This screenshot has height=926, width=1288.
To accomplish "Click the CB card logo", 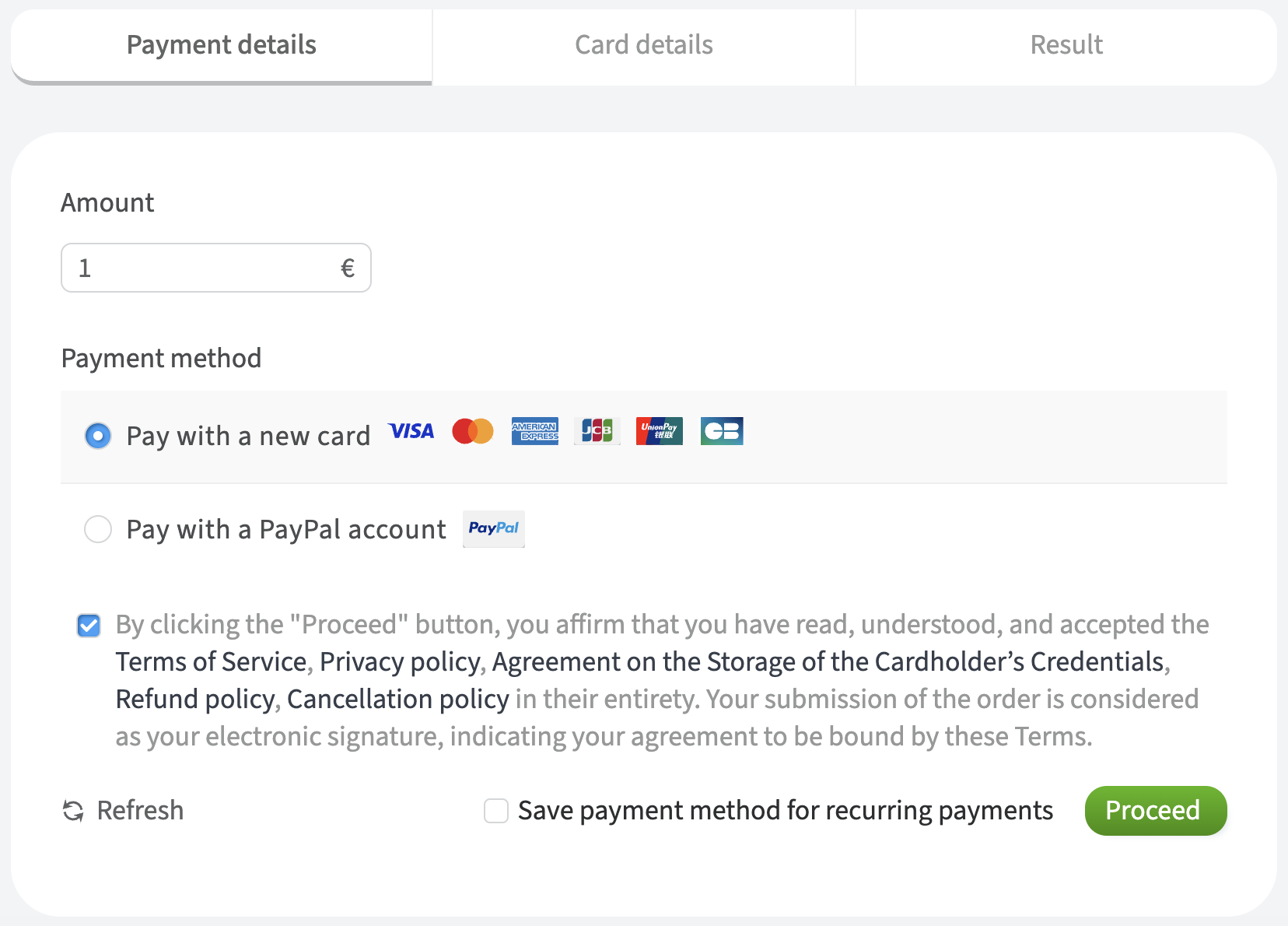I will click(722, 431).
